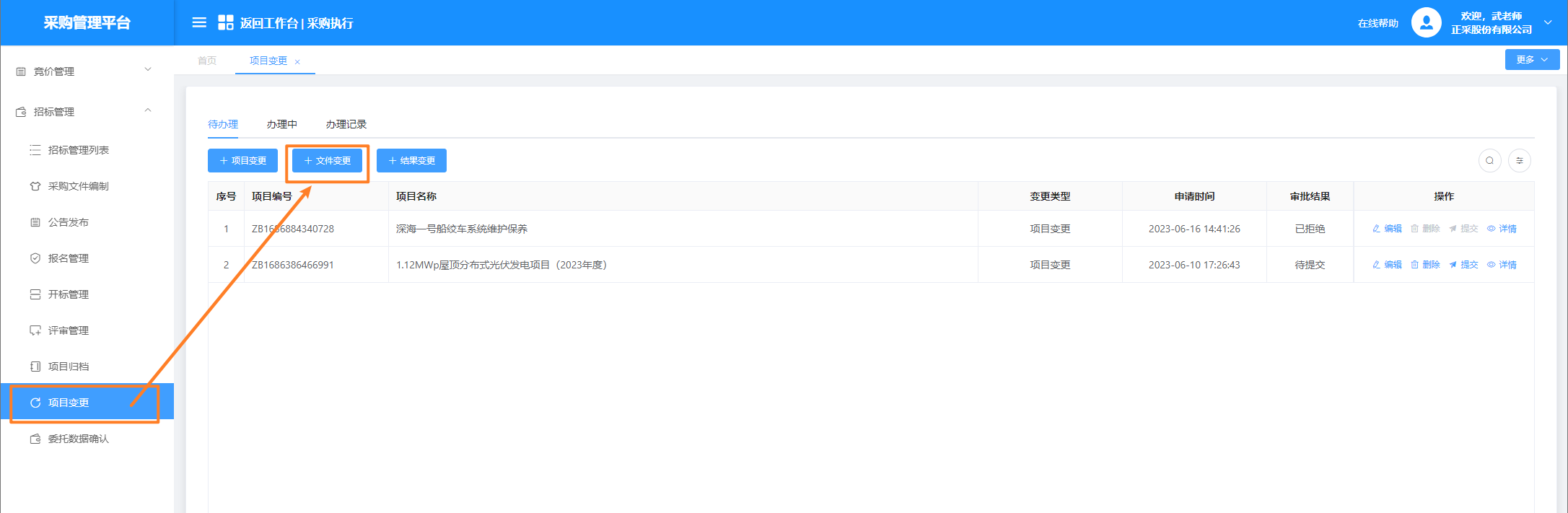Click 在线帮助 in the header
Viewport: 1568px width, 513px height.
[x=1378, y=23]
